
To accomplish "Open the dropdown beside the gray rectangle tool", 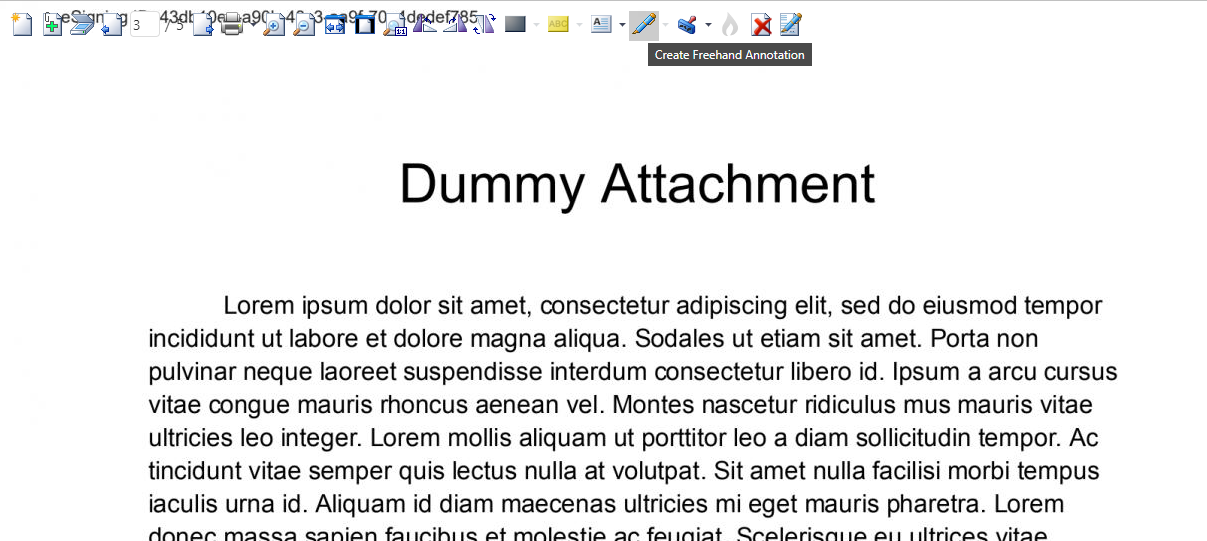I will pyautogui.click(x=536, y=25).
